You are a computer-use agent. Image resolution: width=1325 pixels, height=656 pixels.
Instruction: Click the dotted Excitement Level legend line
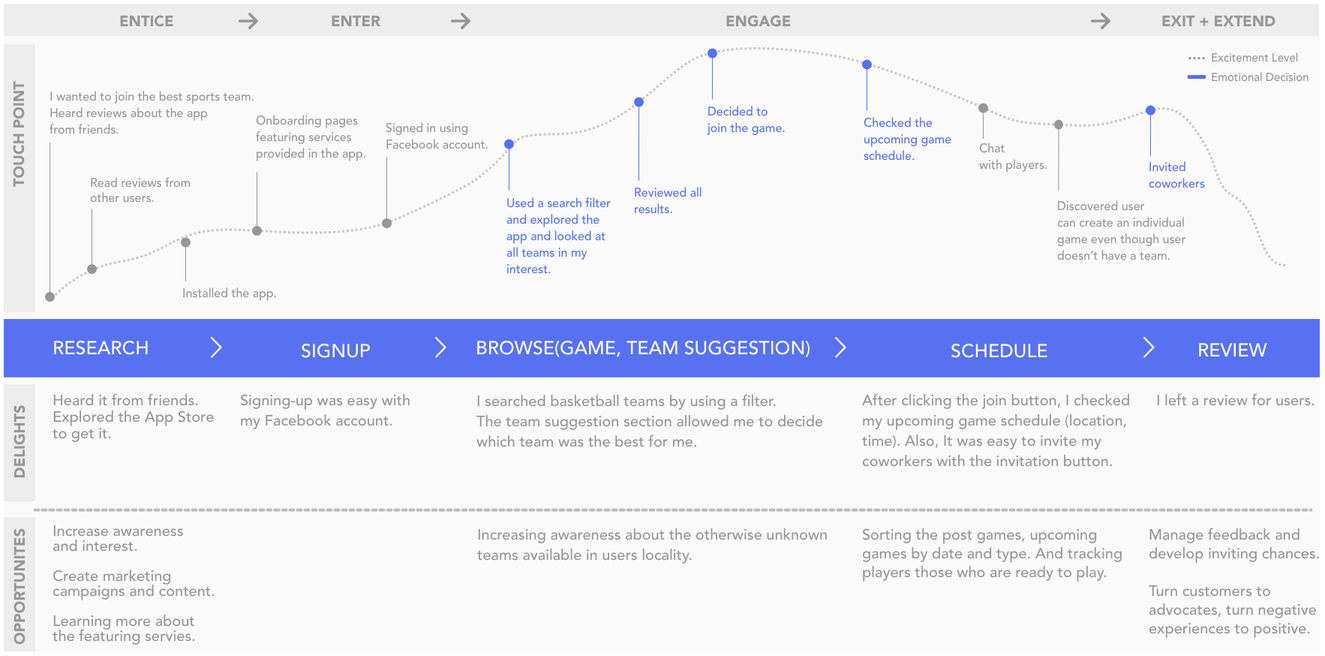point(1195,58)
